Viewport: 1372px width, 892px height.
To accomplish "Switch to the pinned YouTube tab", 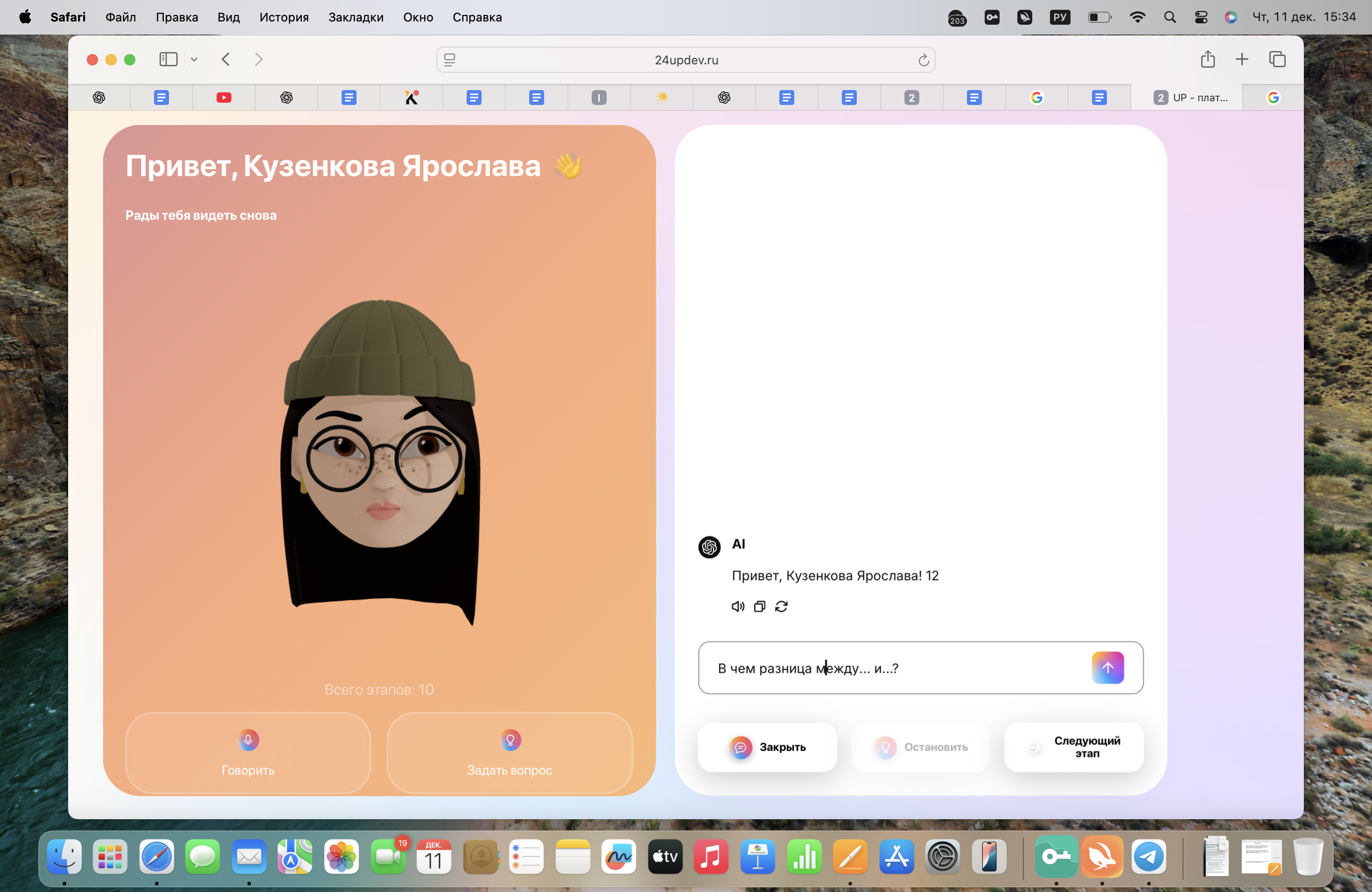I will pos(224,98).
